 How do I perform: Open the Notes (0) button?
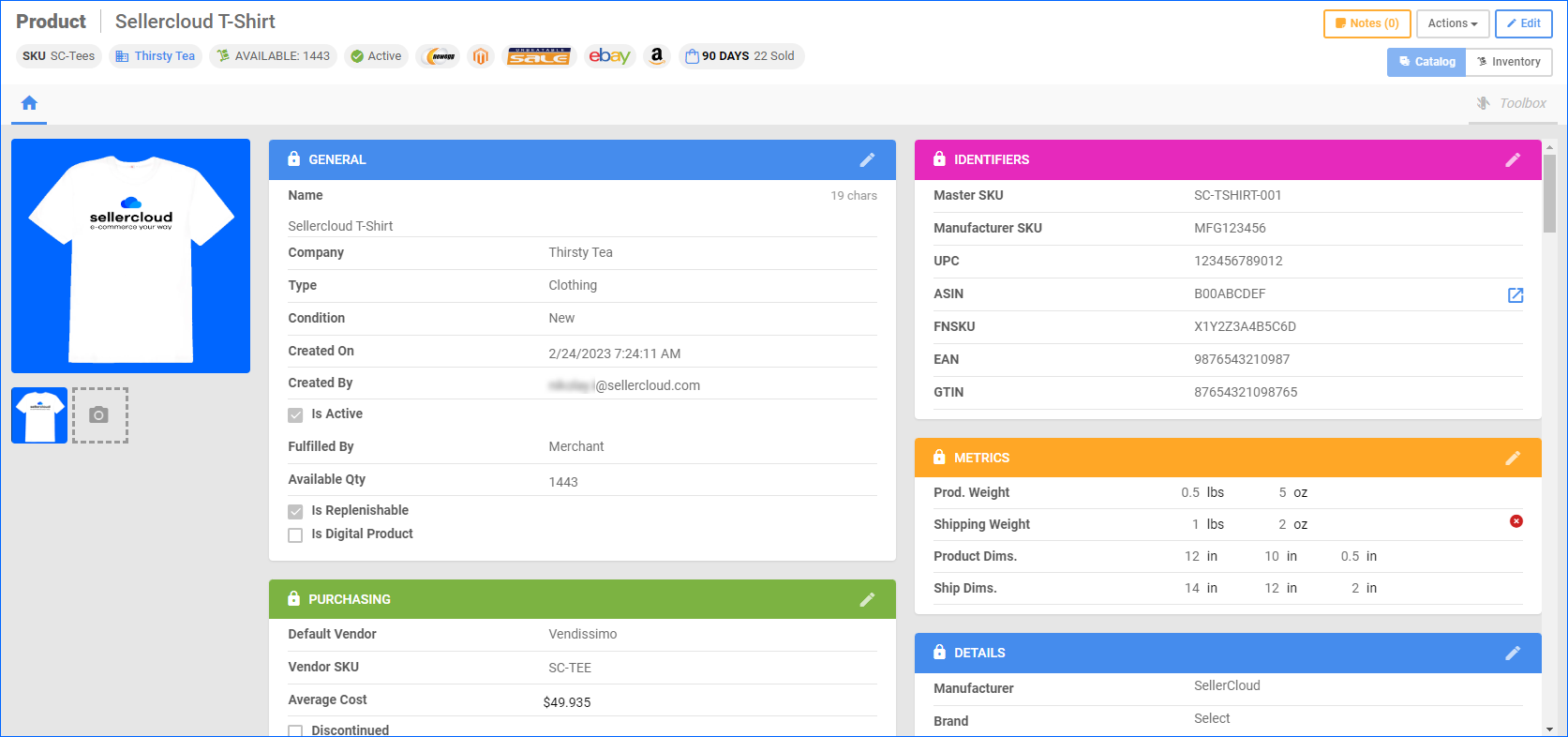(x=1366, y=23)
